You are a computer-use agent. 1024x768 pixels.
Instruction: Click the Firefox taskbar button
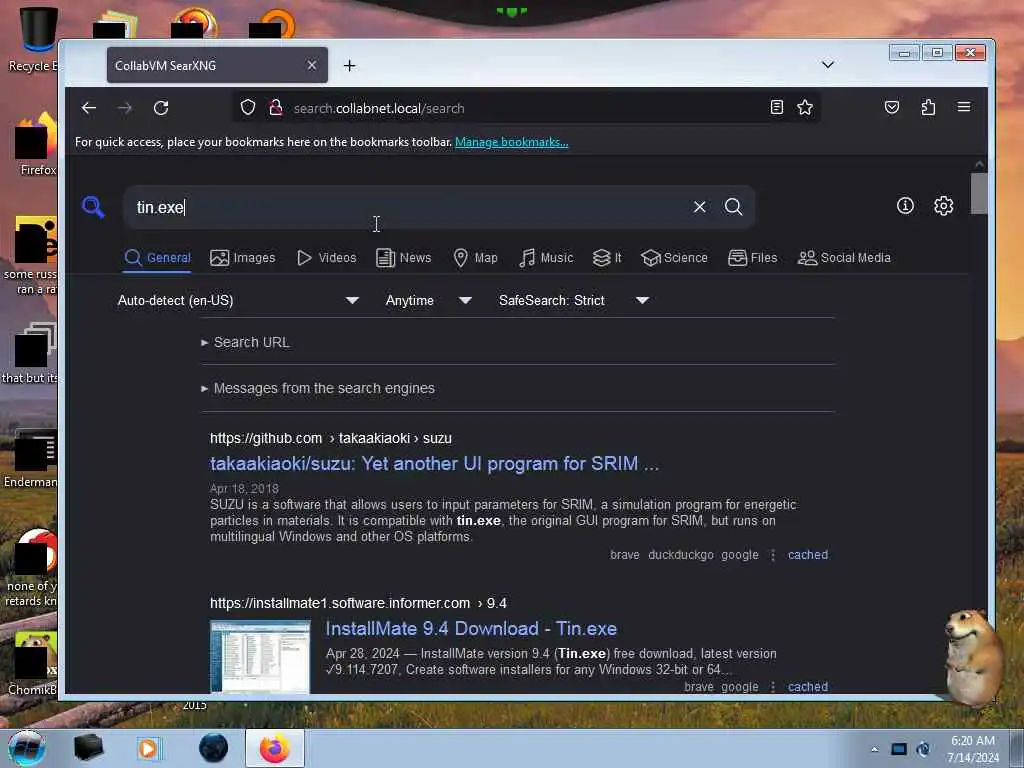pos(275,748)
